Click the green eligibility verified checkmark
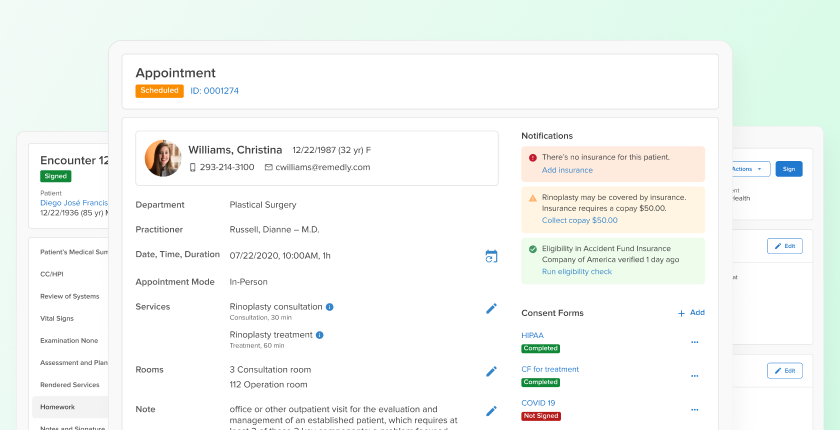This screenshot has width=840, height=430. 532,249
